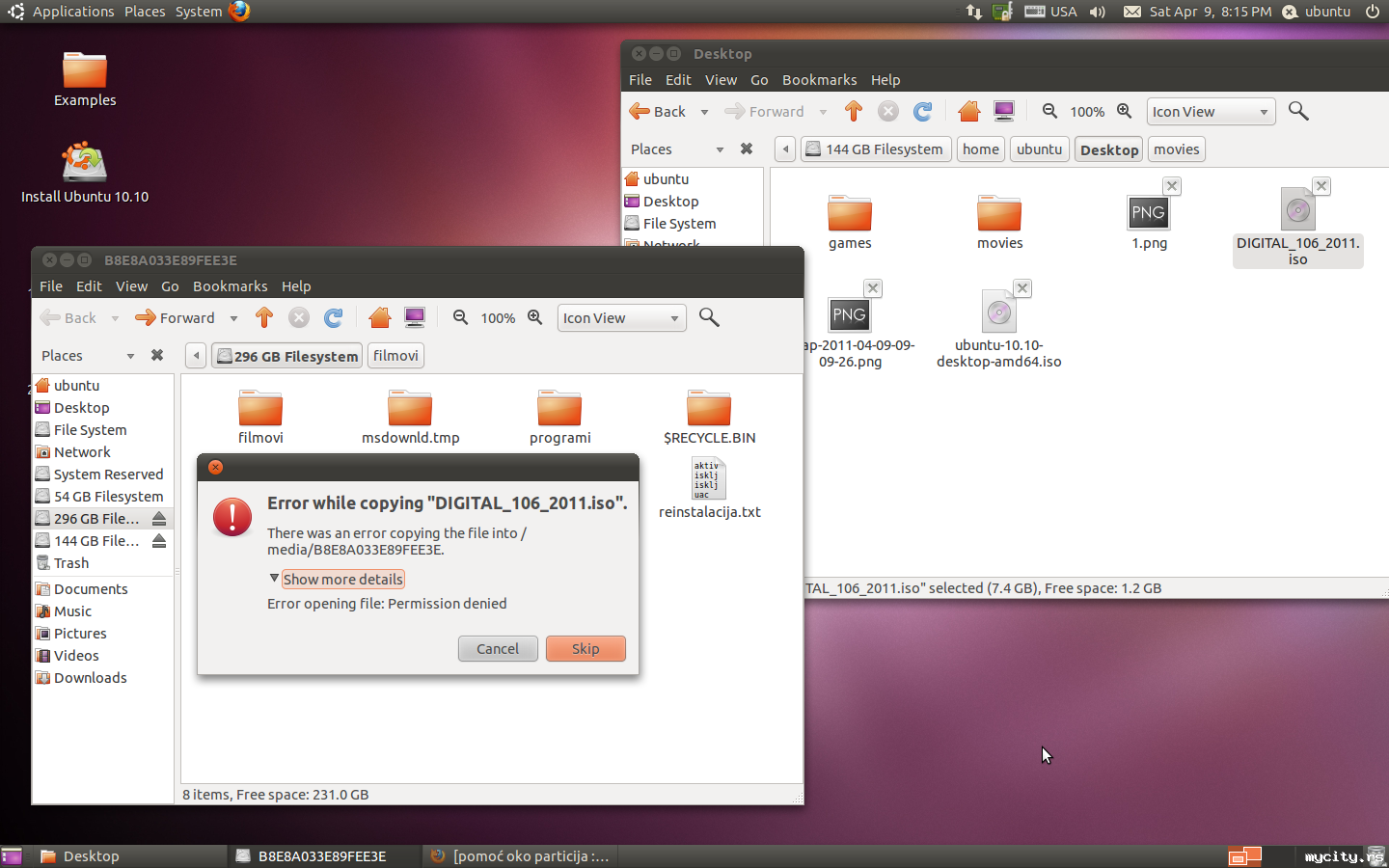
Task: Open the Bookmarks menu in the Desktop window
Action: pyautogui.click(x=819, y=80)
